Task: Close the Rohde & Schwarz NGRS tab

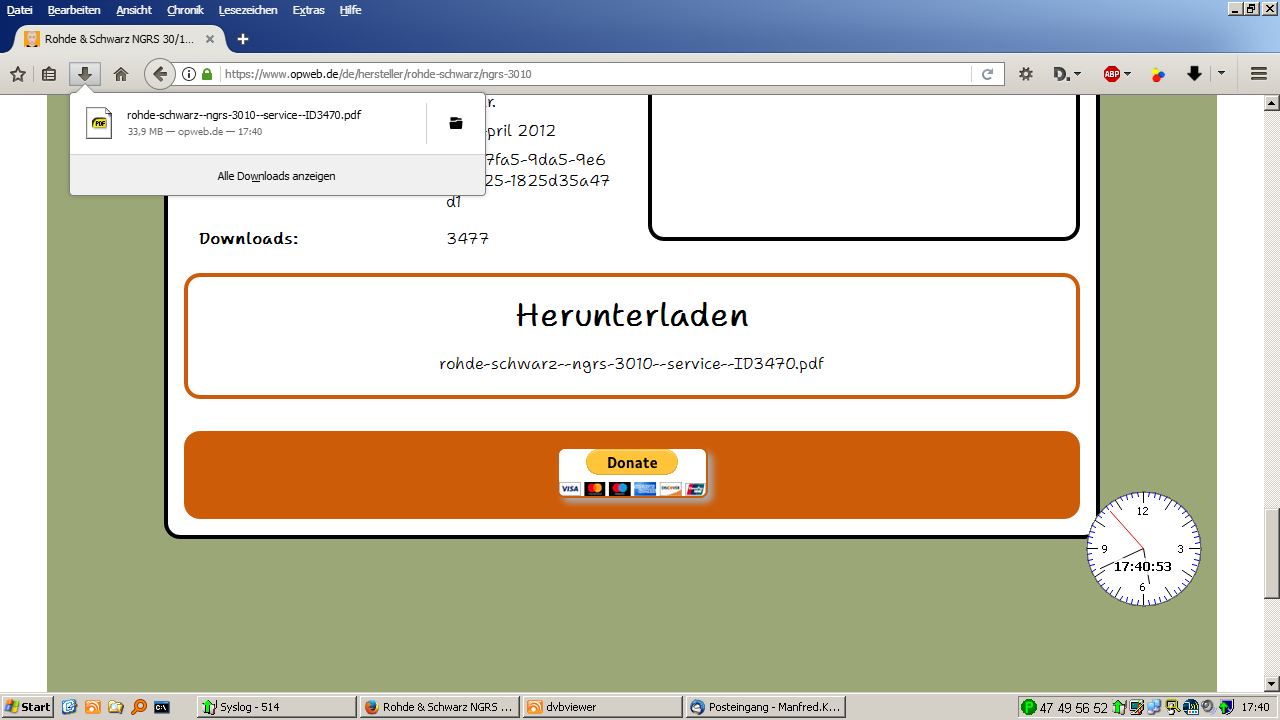Action: [x=209, y=39]
